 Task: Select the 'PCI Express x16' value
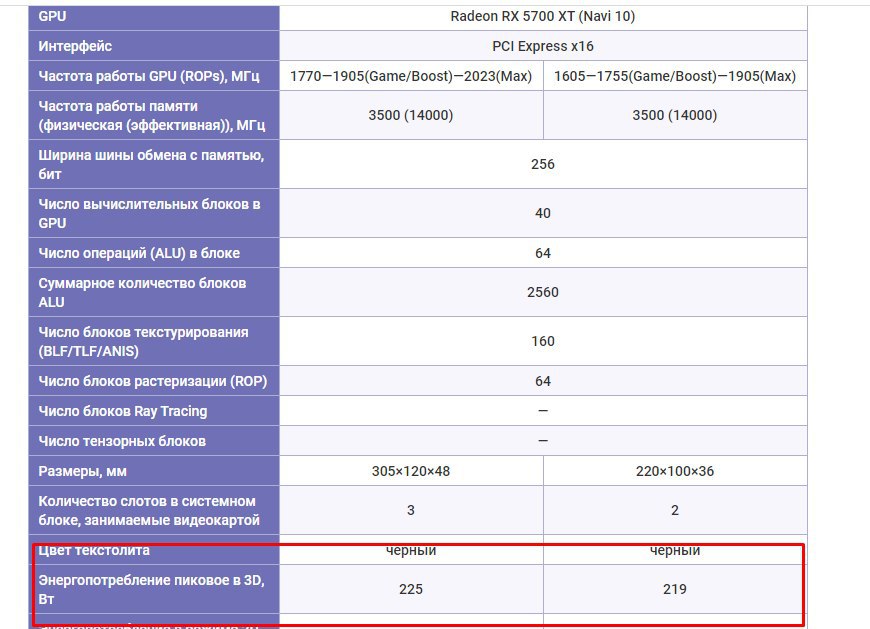[x=543, y=46]
